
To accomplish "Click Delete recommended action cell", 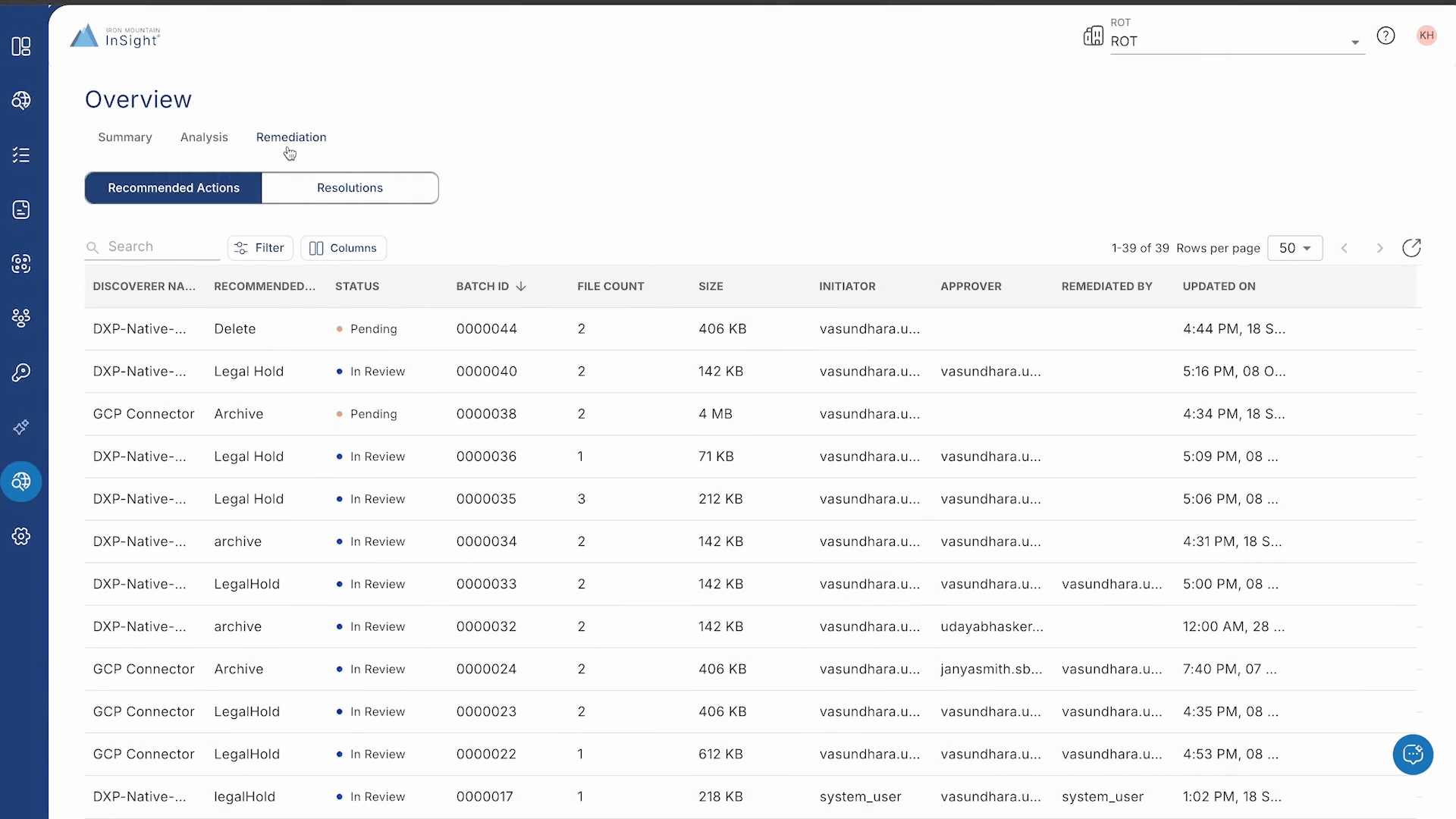I will coord(235,329).
